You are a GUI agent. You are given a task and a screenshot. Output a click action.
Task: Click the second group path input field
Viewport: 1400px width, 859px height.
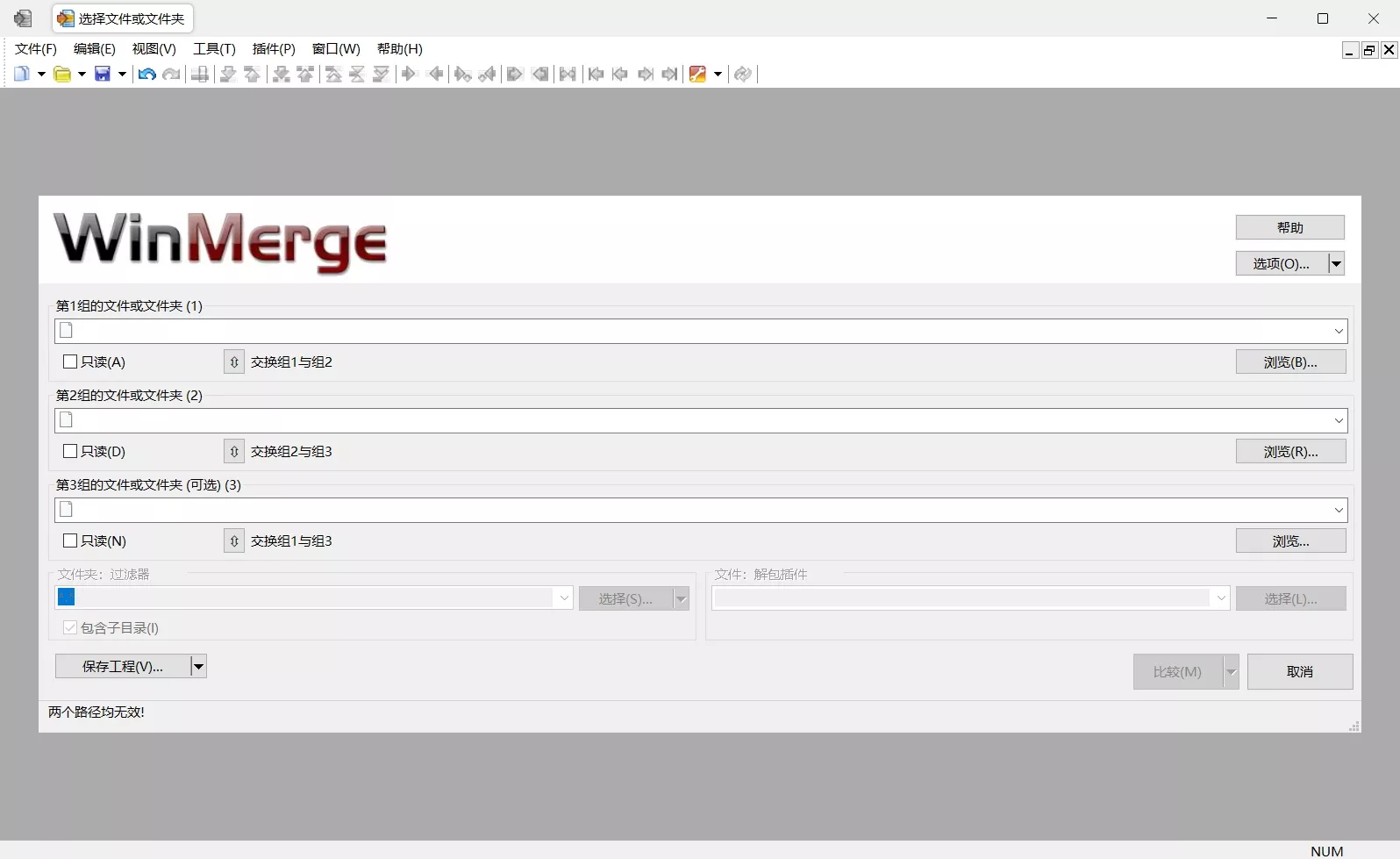pos(701,420)
